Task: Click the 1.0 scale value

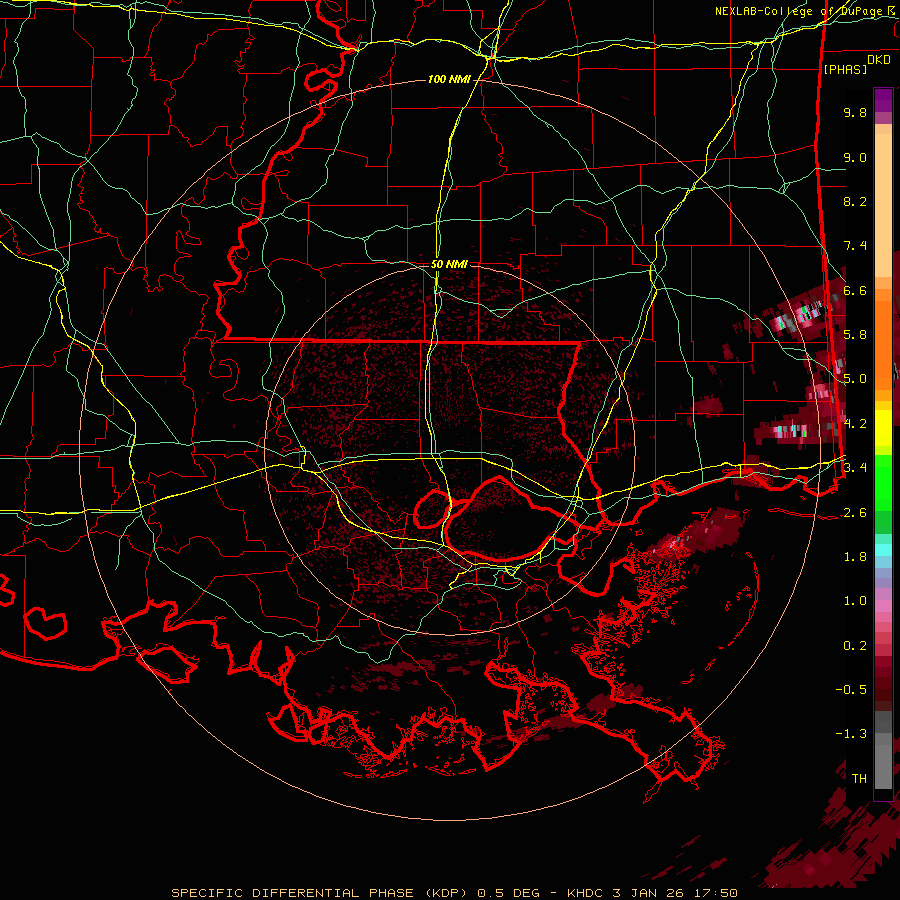Action: [x=855, y=601]
